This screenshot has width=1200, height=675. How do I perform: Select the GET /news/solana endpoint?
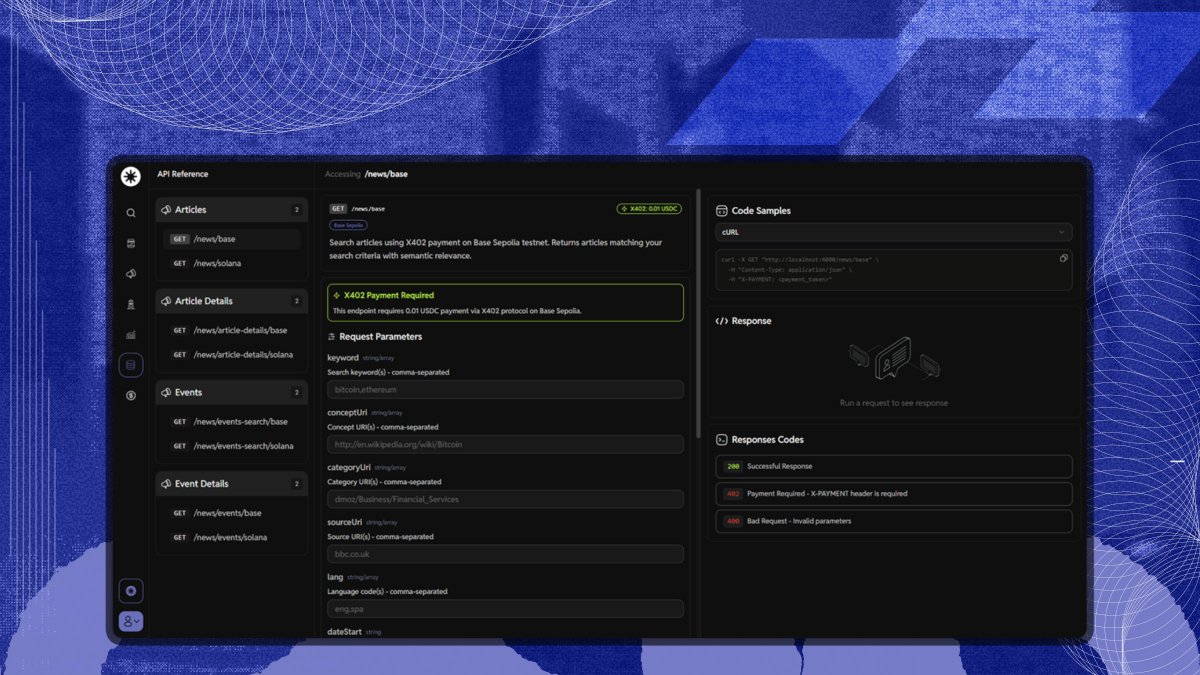pos(232,263)
